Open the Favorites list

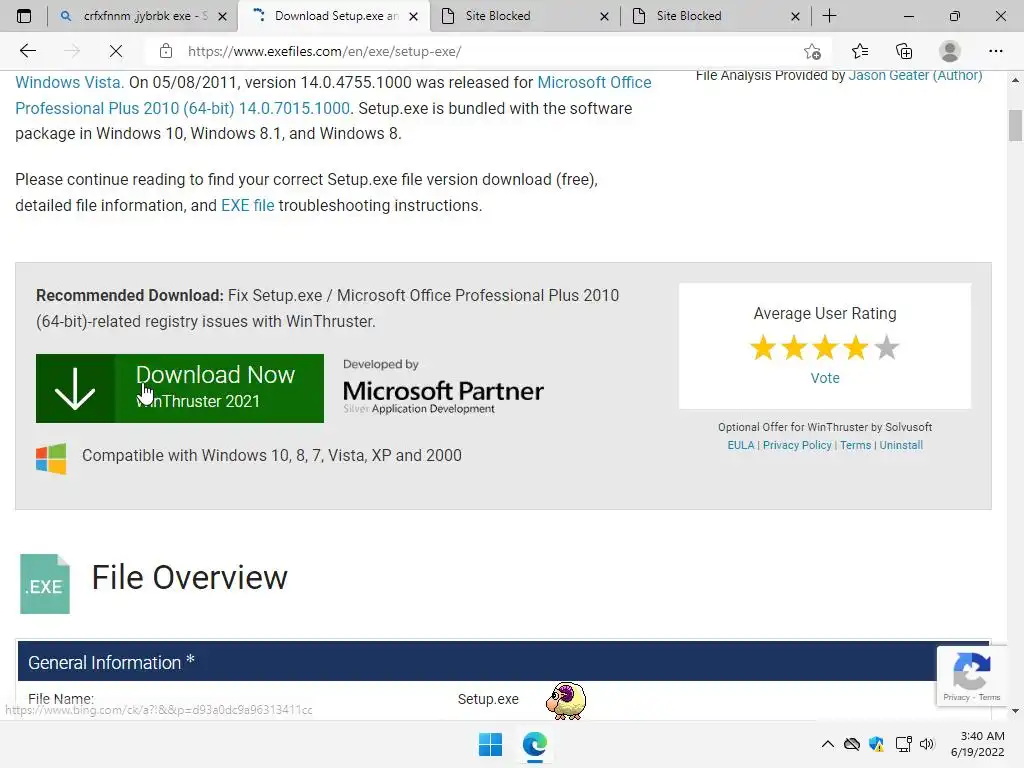pyautogui.click(x=860, y=51)
